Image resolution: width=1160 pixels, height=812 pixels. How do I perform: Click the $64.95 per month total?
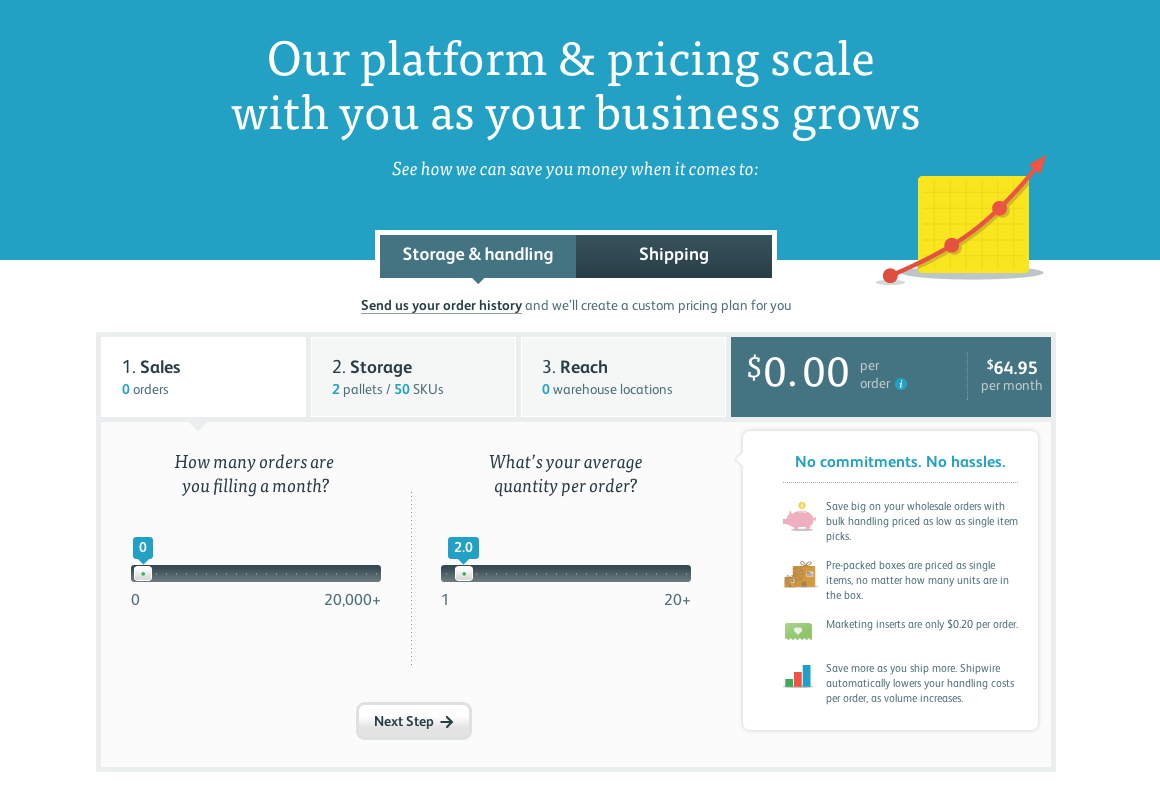[x=1011, y=375]
